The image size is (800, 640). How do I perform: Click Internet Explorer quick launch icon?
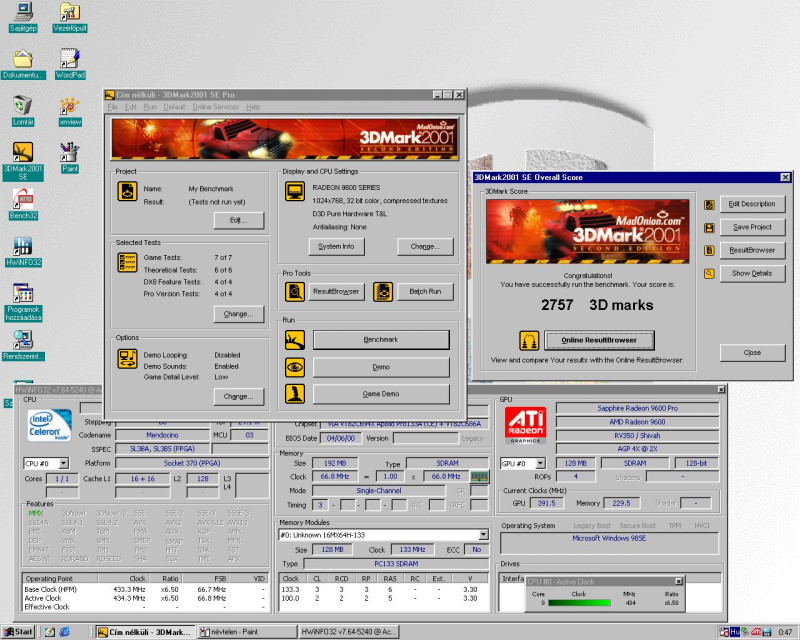click(65, 632)
